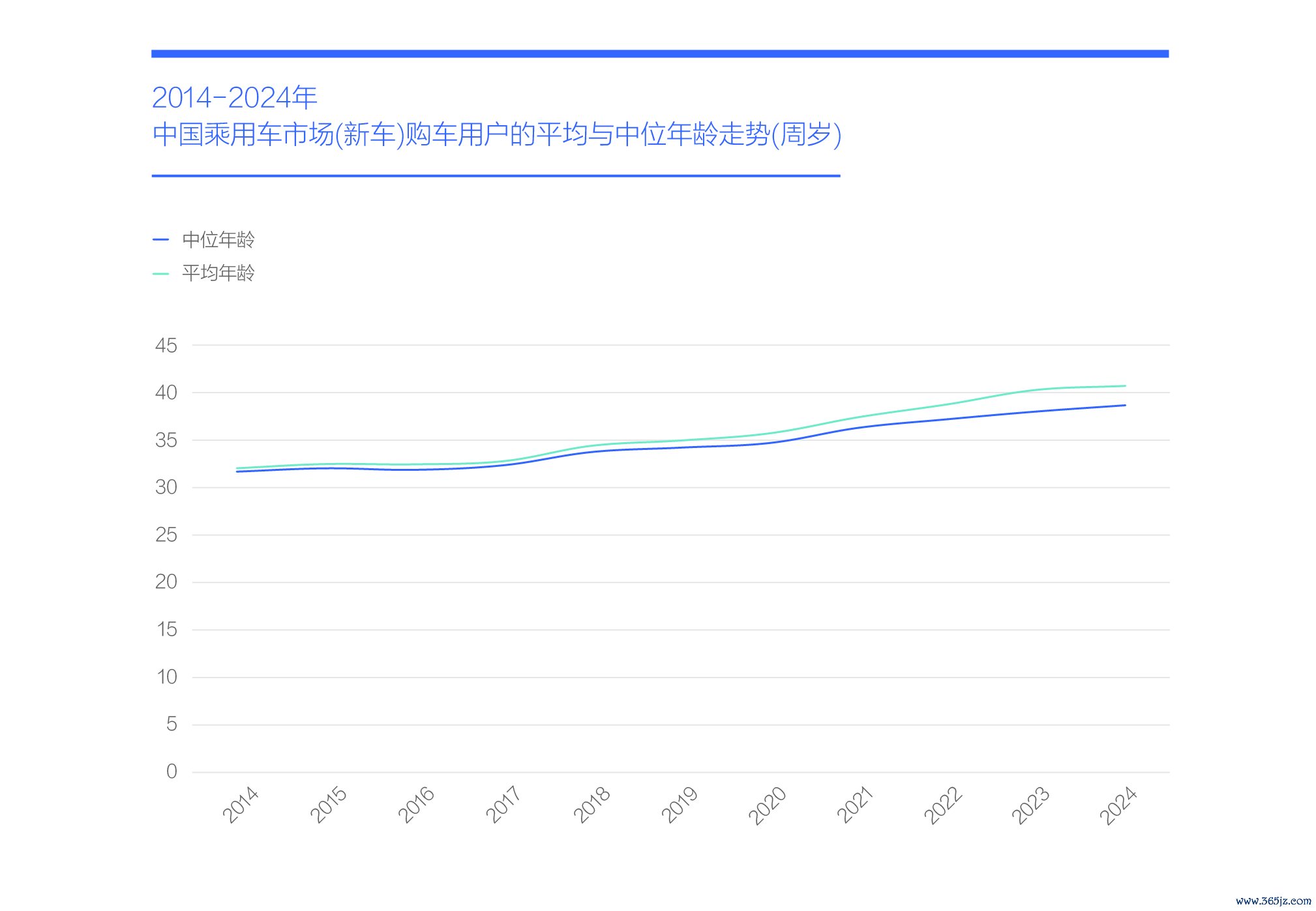Click the 45 y-axis value
Viewport: 1316px width, 911px height.
click(166, 345)
